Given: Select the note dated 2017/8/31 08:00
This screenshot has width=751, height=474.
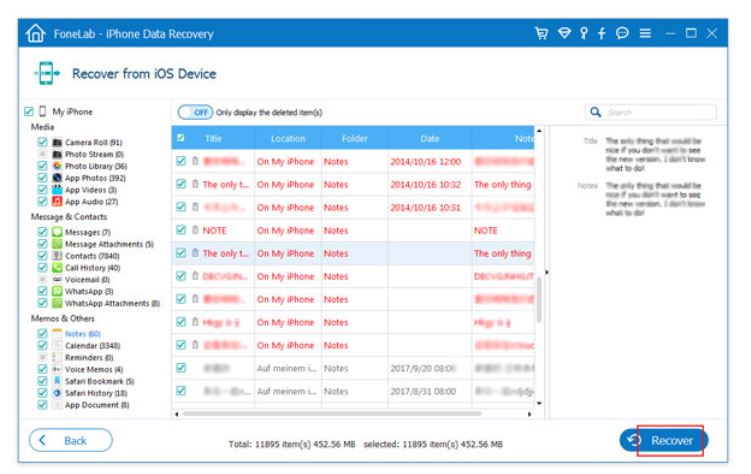Looking at the screenshot, I should pyautogui.click(x=353, y=391).
